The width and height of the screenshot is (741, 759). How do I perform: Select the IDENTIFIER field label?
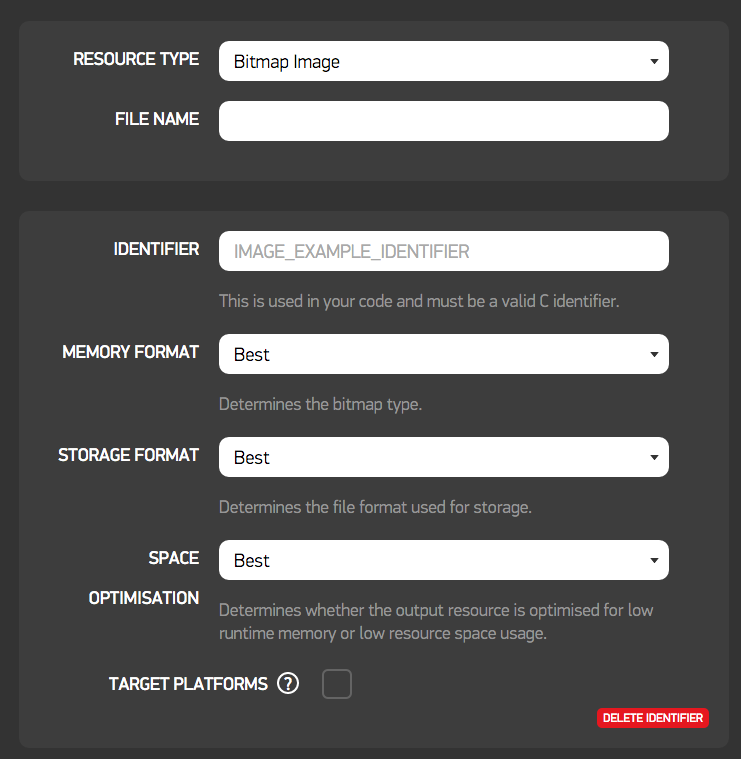click(x=156, y=249)
